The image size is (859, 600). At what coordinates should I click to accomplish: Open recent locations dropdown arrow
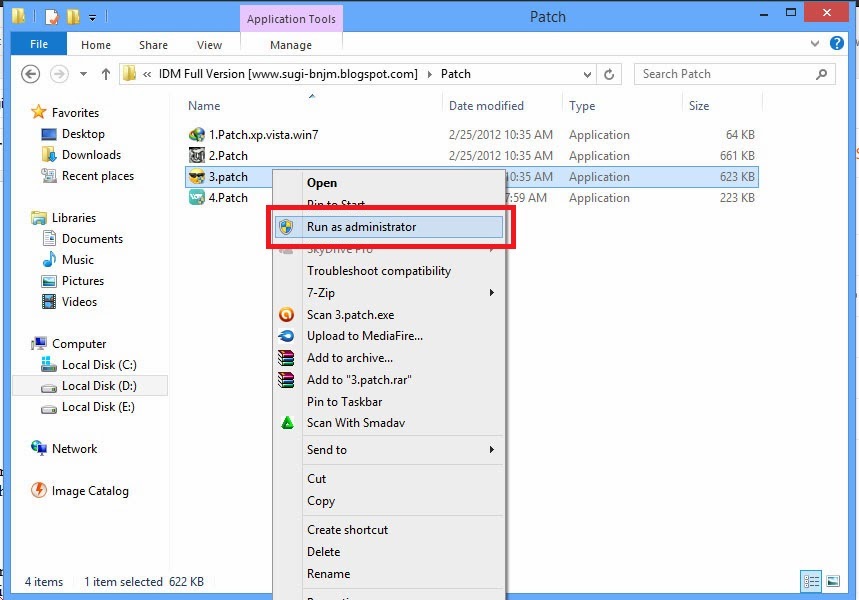[83, 74]
